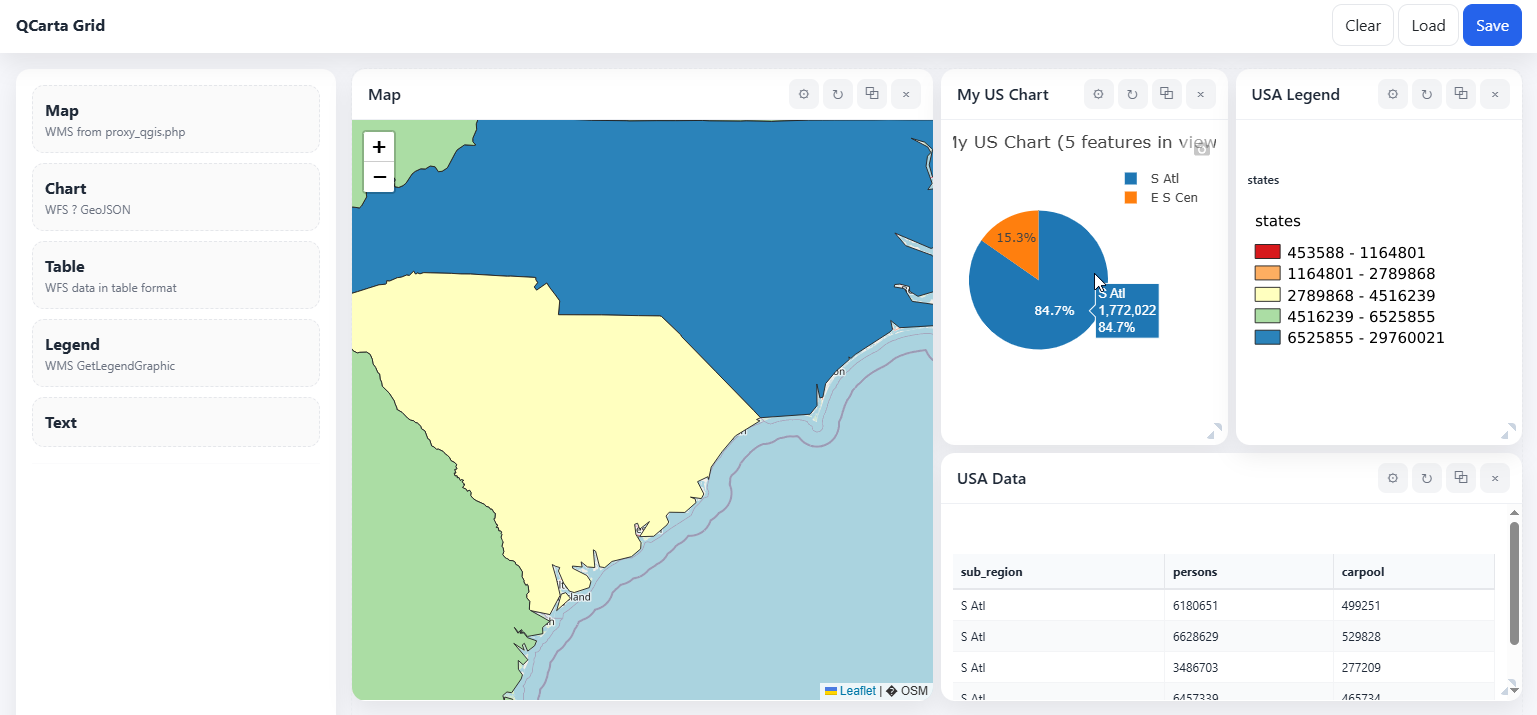Viewport: 1537px width, 715px height.
Task: Toggle E S Cen series in chart legend
Action: pos(1161,197)
